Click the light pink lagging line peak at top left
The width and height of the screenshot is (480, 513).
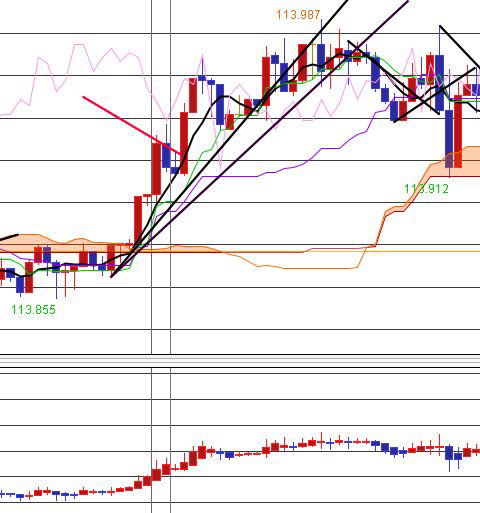pyautogui.click(x=79, y=44)
